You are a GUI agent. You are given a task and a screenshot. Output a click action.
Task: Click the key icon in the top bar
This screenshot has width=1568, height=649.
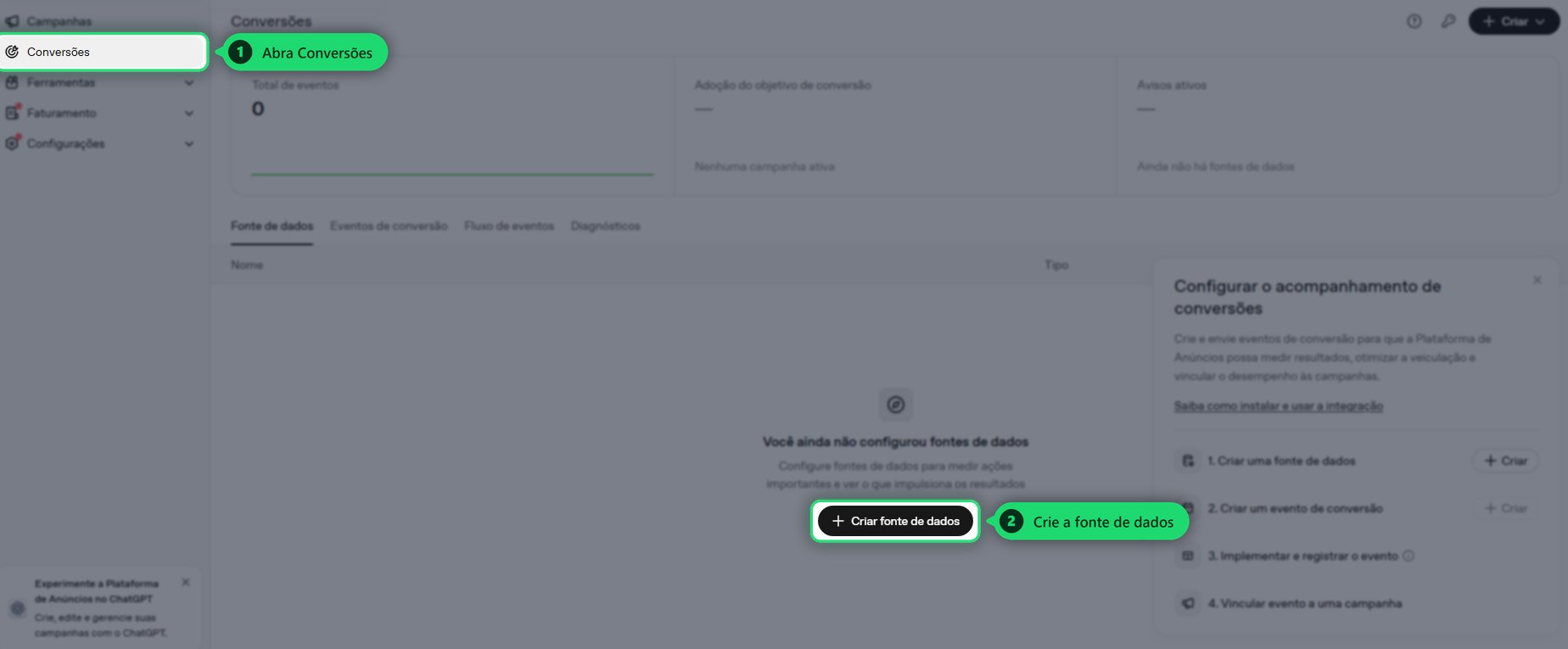click(x=1448, y=21)
